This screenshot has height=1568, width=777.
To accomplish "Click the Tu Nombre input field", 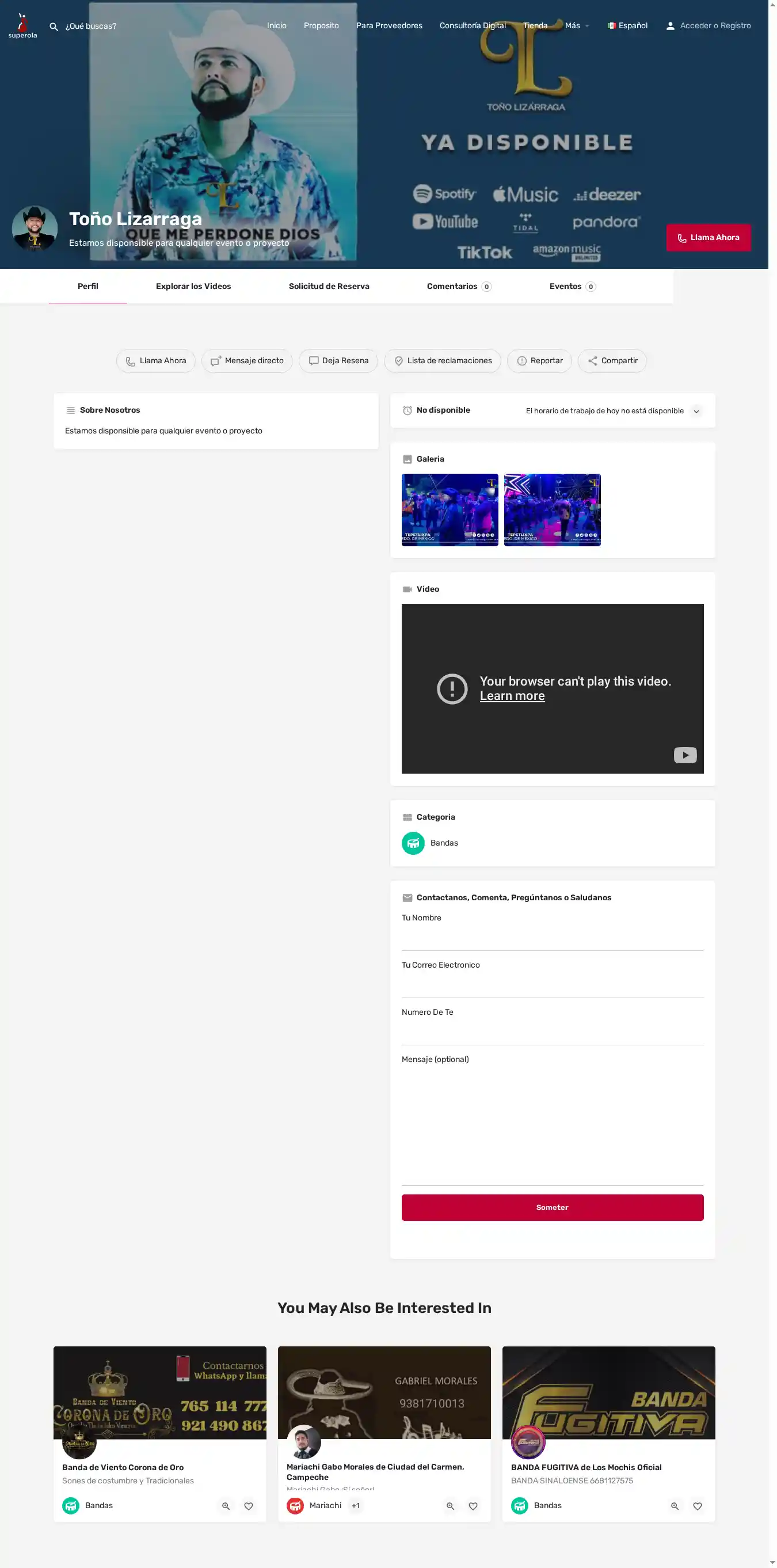I will tap(552, 938).
